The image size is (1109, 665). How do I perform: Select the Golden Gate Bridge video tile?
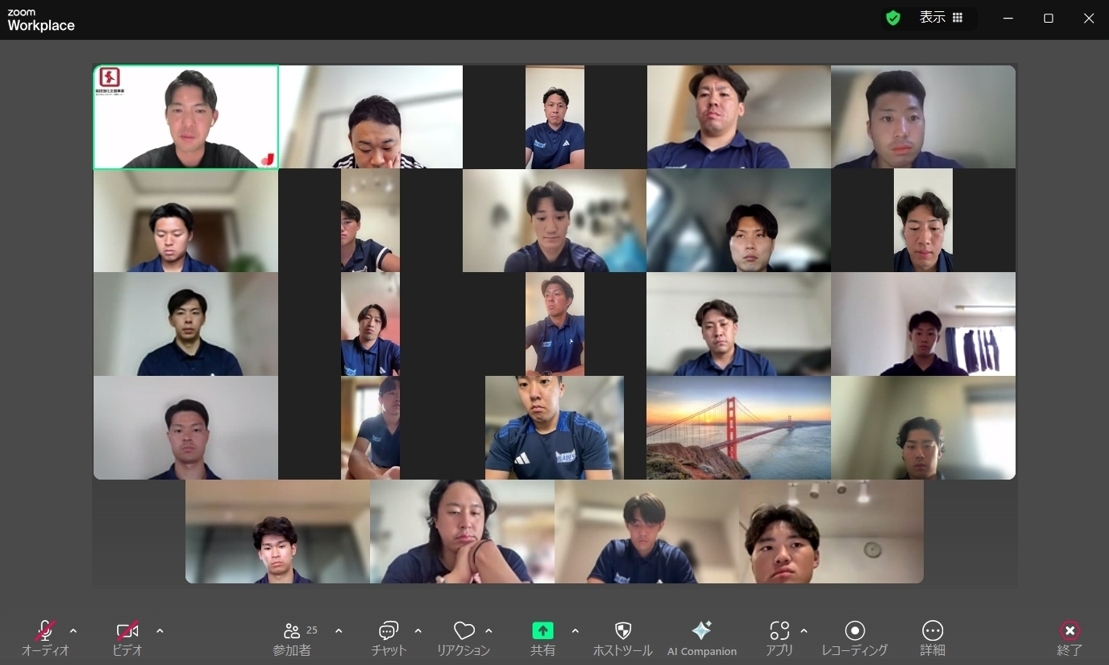(x=738, y=428)
